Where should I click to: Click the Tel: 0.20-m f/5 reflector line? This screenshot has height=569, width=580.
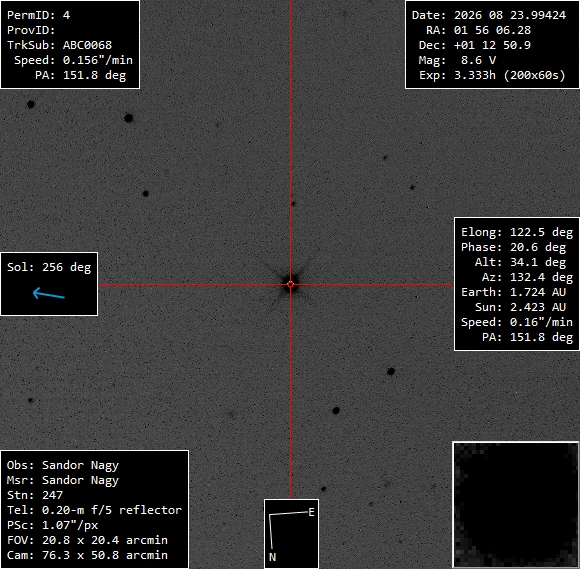coord(94,510)
